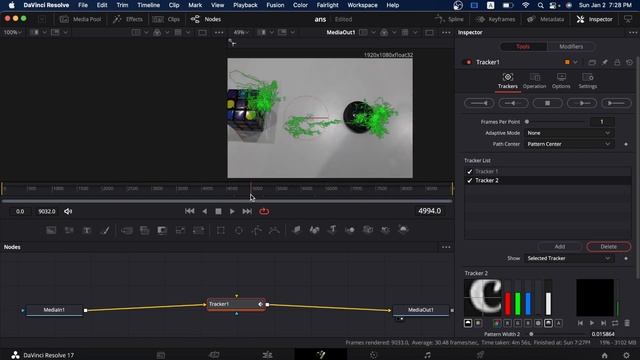Add an Ellipse mask from the toolbar
The width and height of the screenshot is (640, 360).
pyautogui.click(x=239, y=230)
